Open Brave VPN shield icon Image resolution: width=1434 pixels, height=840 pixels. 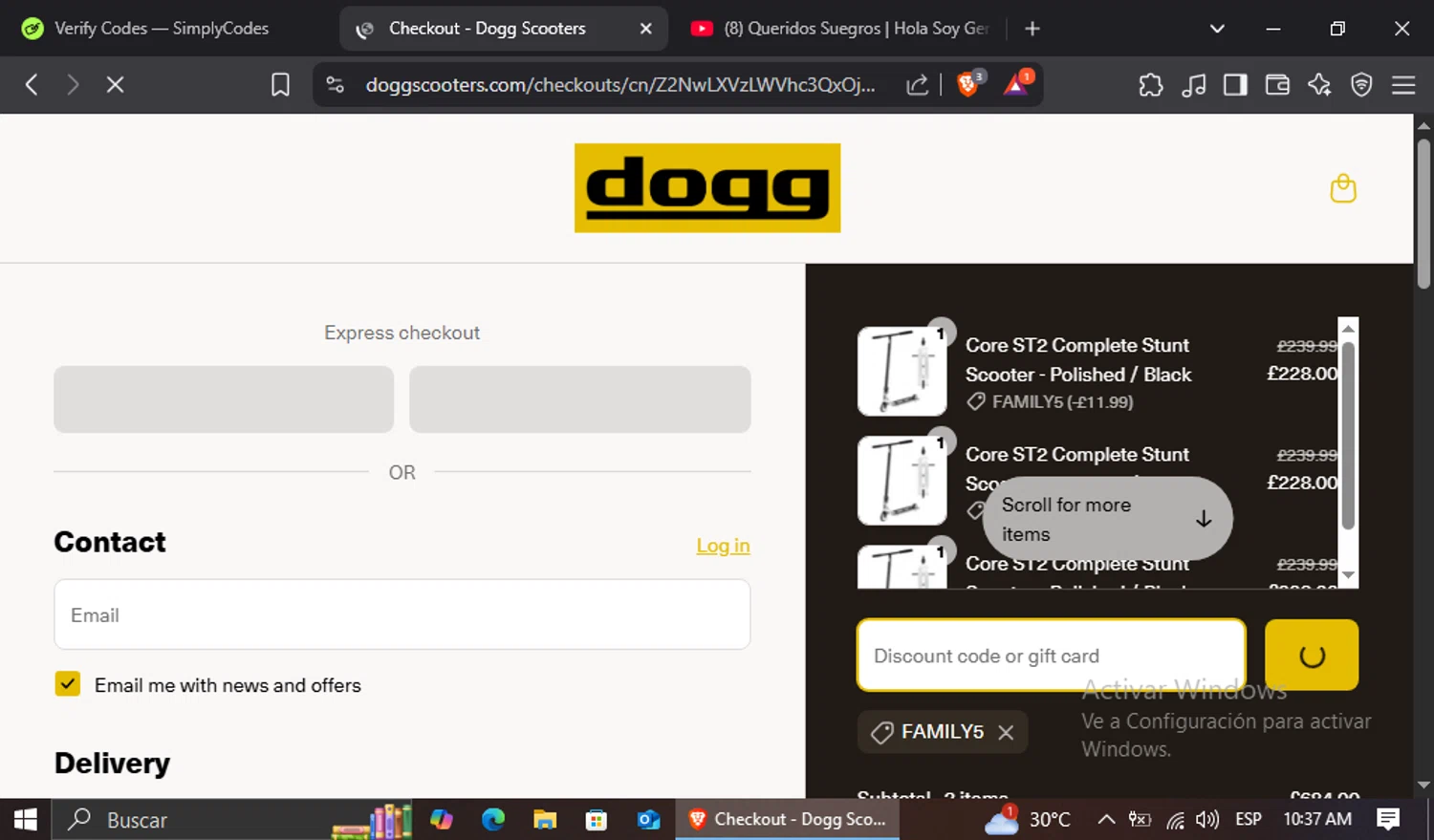1361,85
